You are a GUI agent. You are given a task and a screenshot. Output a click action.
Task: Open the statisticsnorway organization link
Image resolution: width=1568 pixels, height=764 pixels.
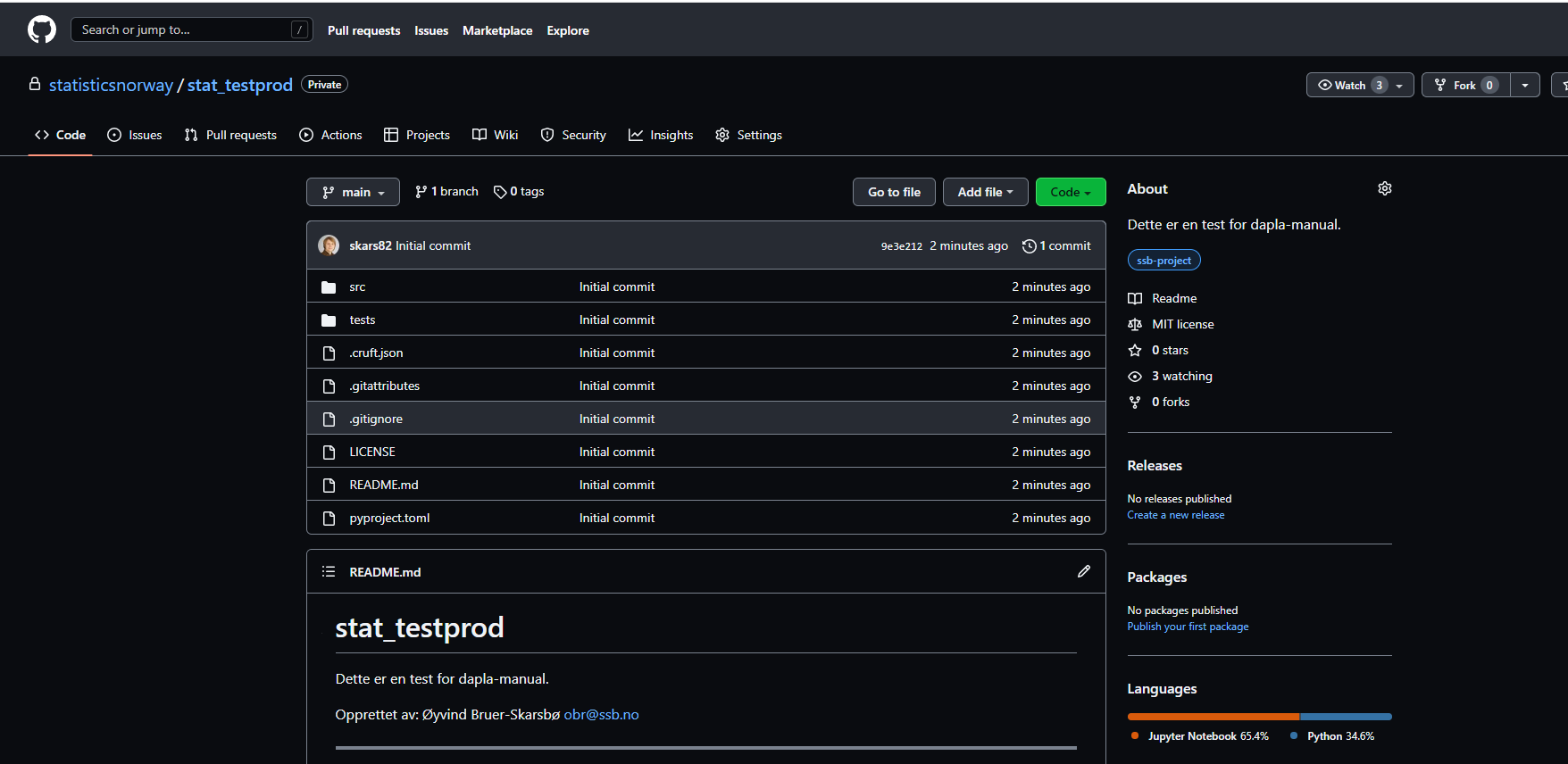pos(111,85)
